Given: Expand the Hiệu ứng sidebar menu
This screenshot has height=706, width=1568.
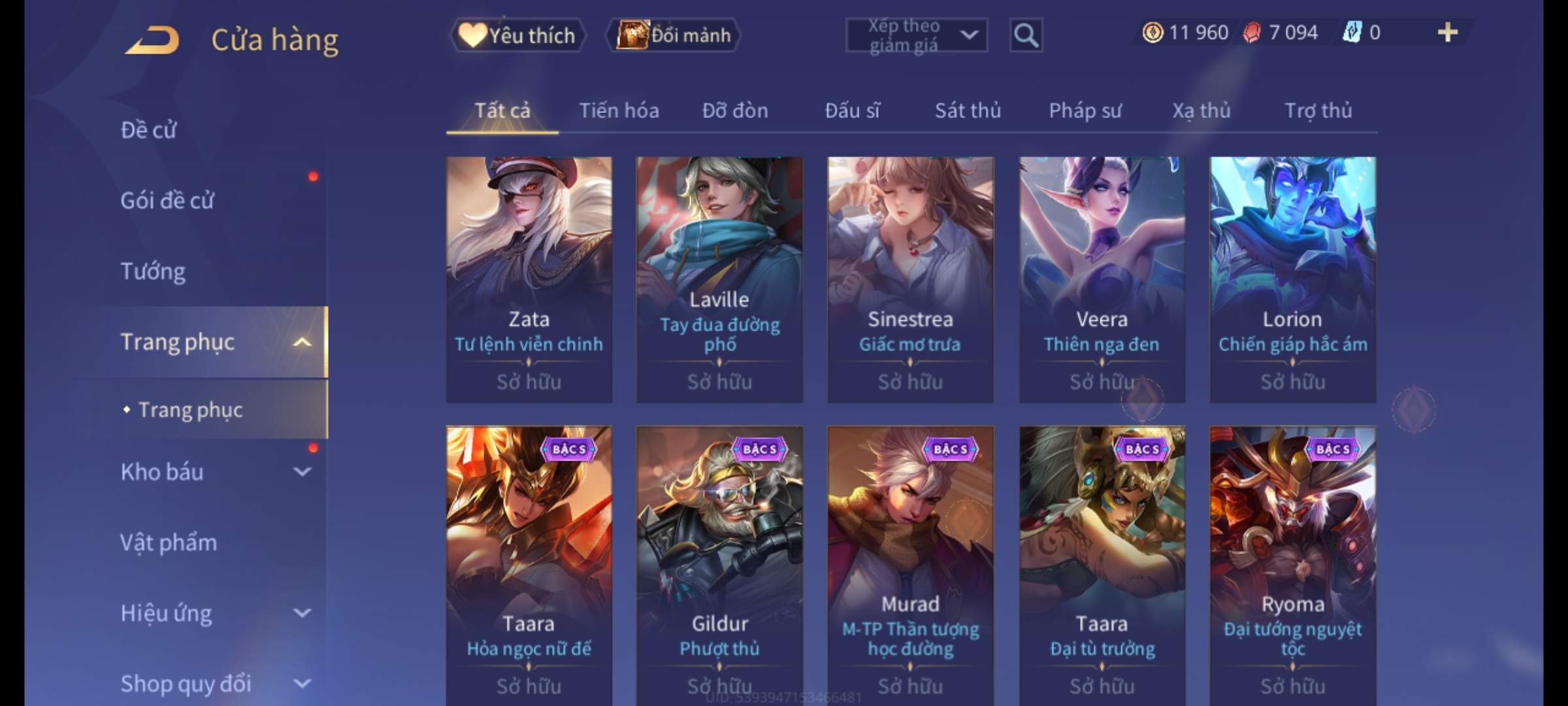Looking at the screenshot, I should point(302,613).
